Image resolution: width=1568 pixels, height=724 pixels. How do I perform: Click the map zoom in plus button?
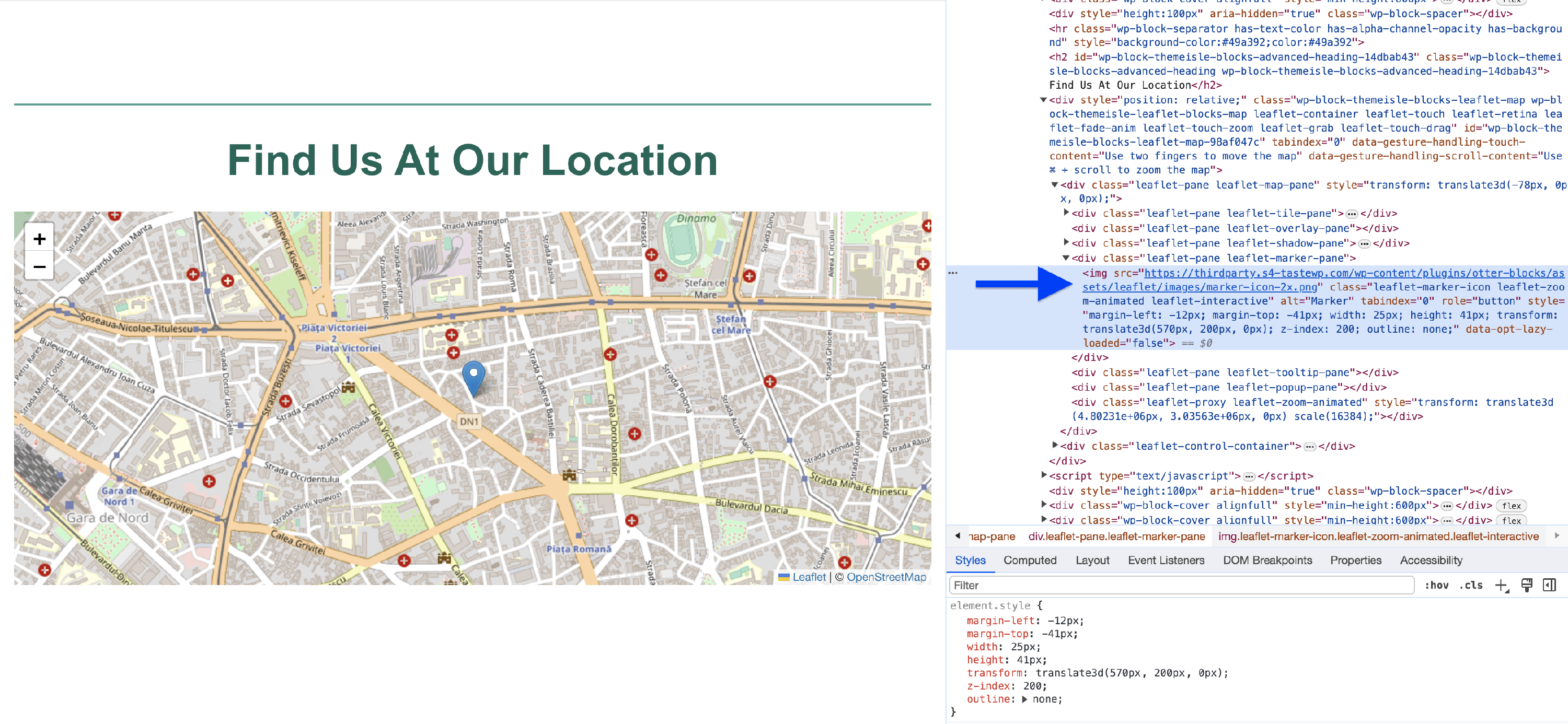(40, 239)
